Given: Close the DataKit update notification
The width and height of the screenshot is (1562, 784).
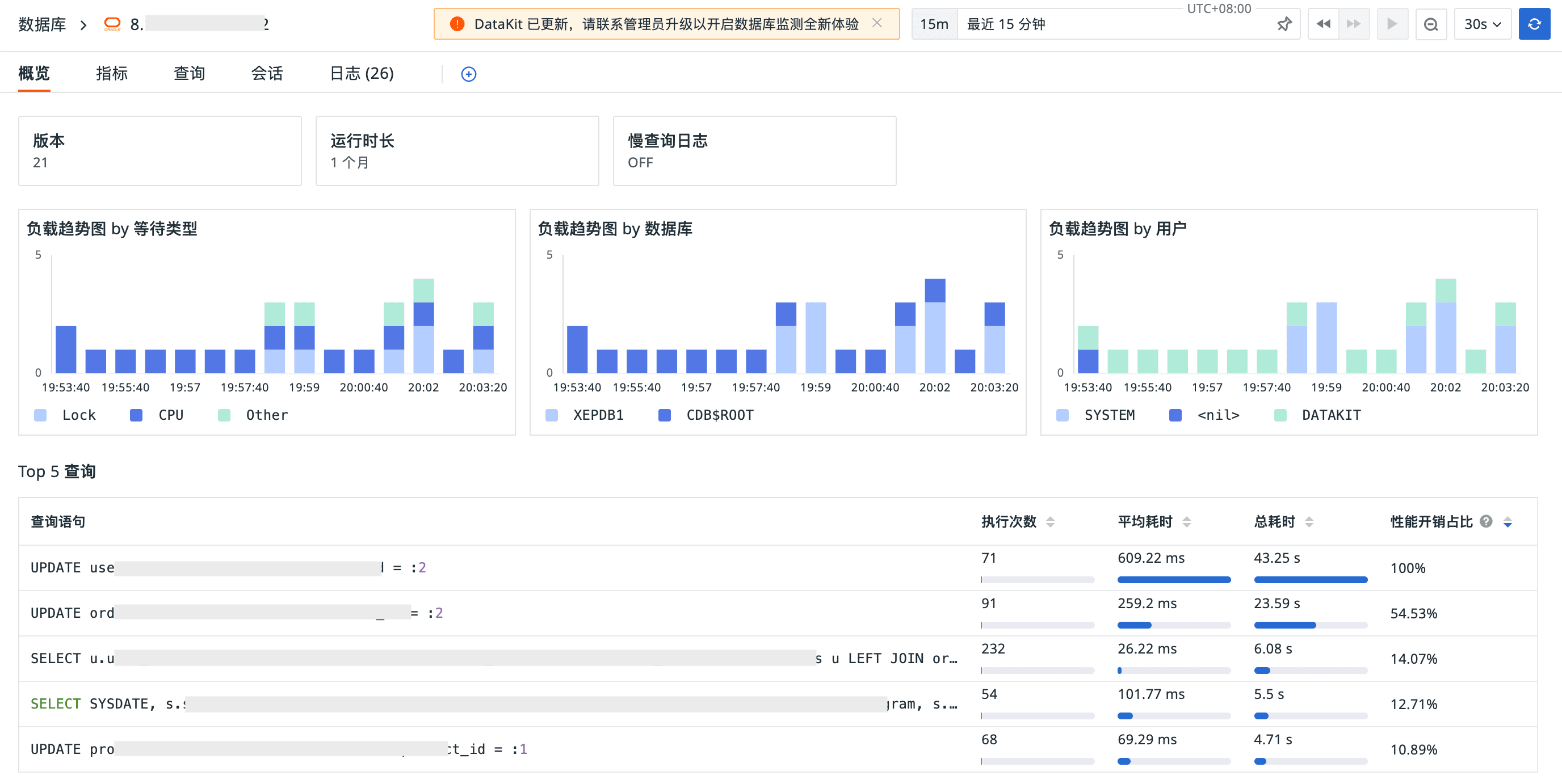Looking at the screenshot, I should point(877,23).
